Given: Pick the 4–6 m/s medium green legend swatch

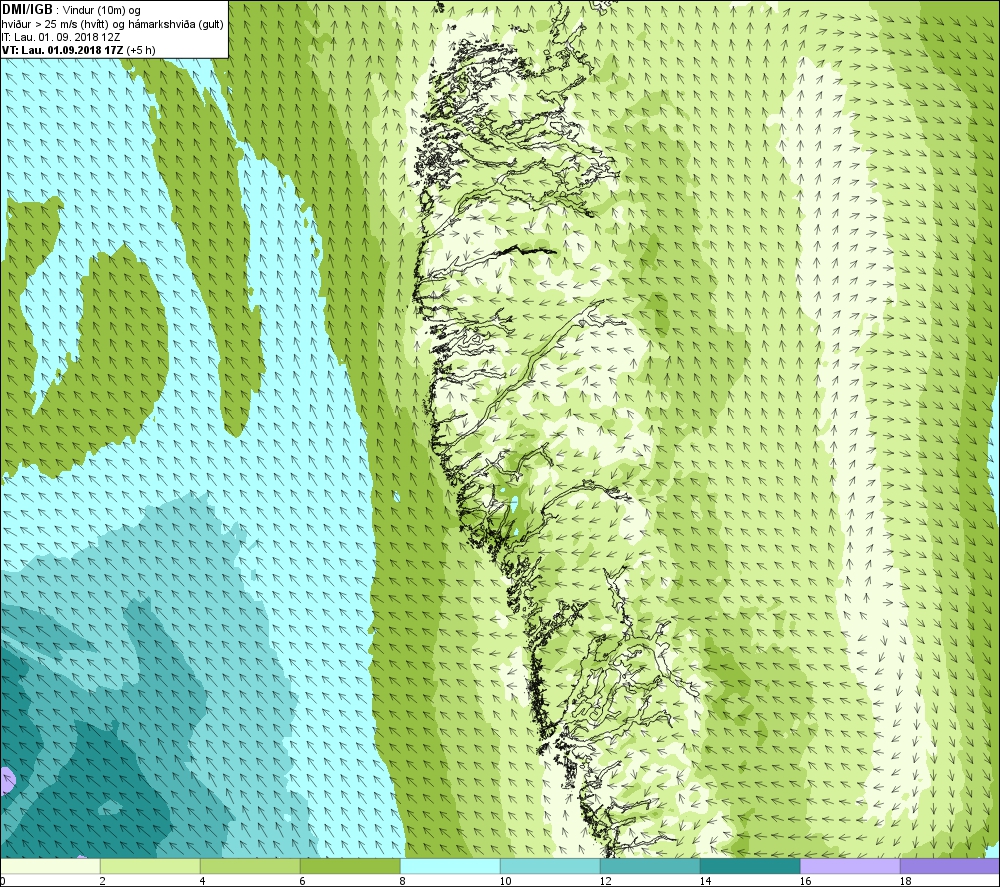Looking at the screenshot, I should click(251, 866).
